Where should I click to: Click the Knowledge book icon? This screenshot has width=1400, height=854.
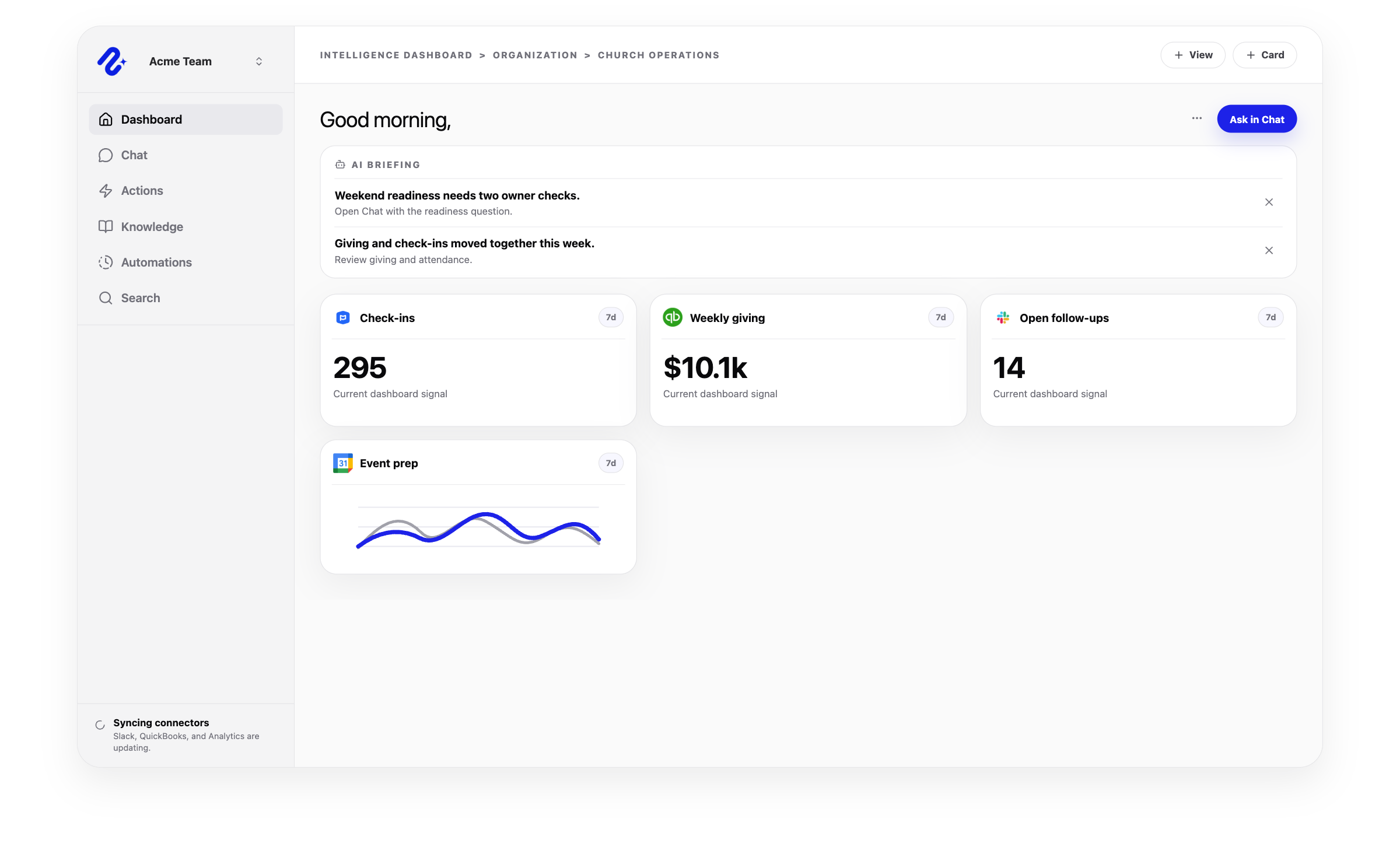coord(106,226)
